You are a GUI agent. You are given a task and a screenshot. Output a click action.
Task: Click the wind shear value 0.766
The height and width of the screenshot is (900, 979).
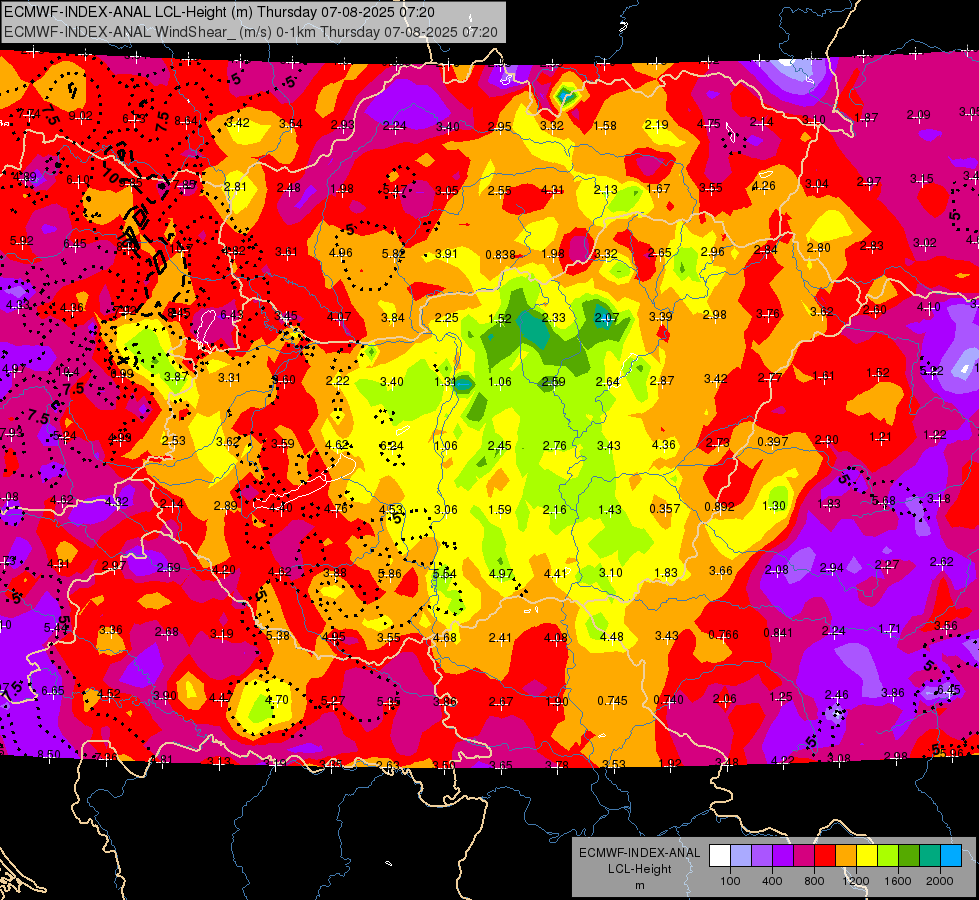click(x=723, y=635)
